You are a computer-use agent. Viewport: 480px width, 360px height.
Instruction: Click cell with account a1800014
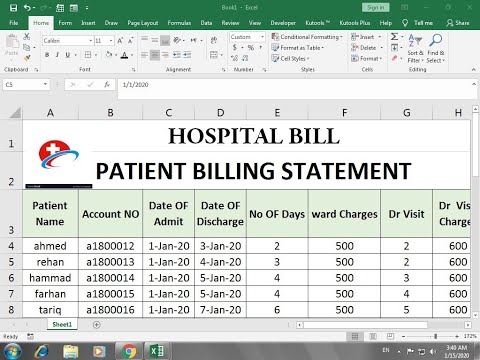[110, 278]
